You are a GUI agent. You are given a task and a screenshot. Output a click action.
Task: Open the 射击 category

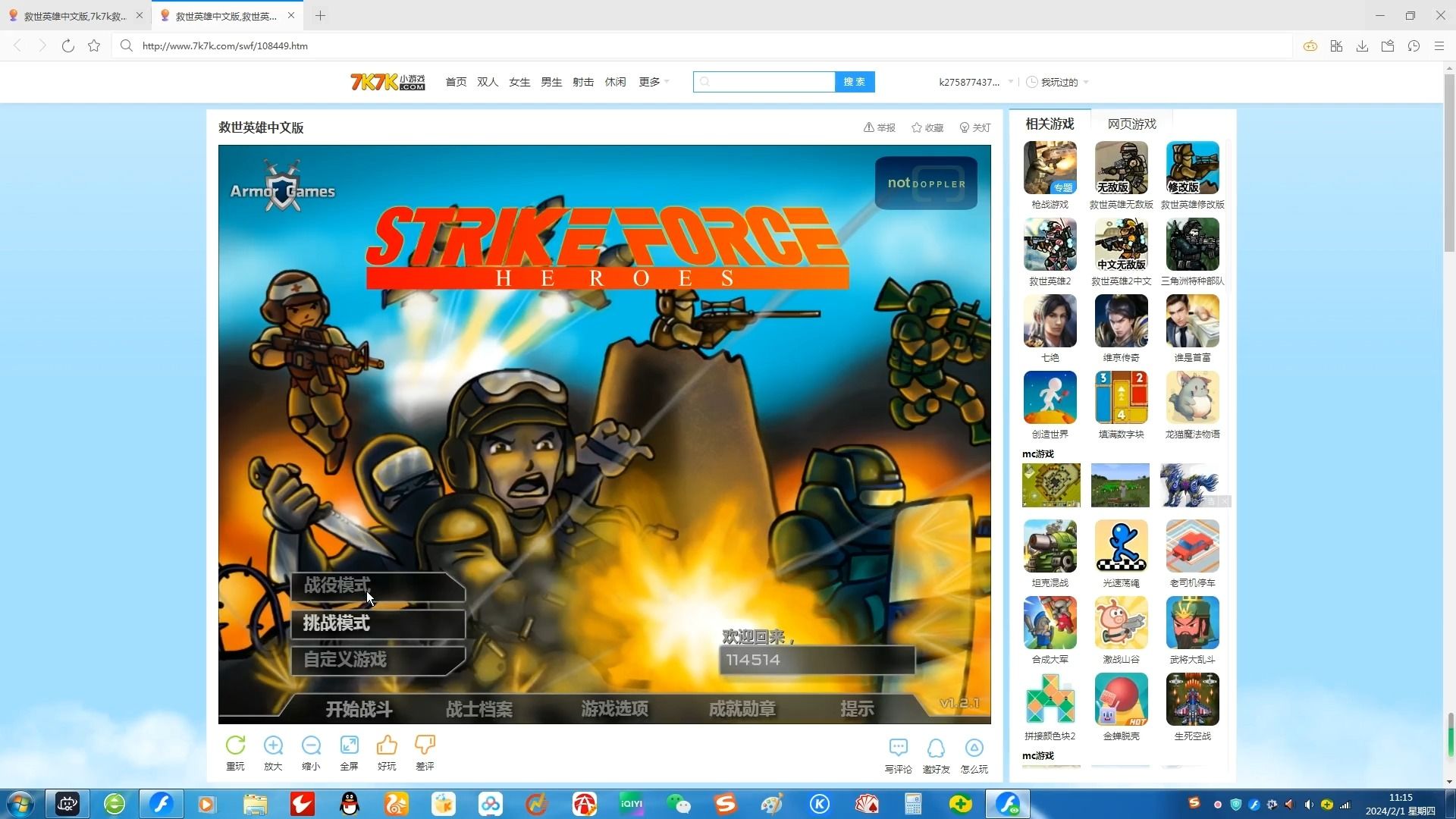point(583,82)
